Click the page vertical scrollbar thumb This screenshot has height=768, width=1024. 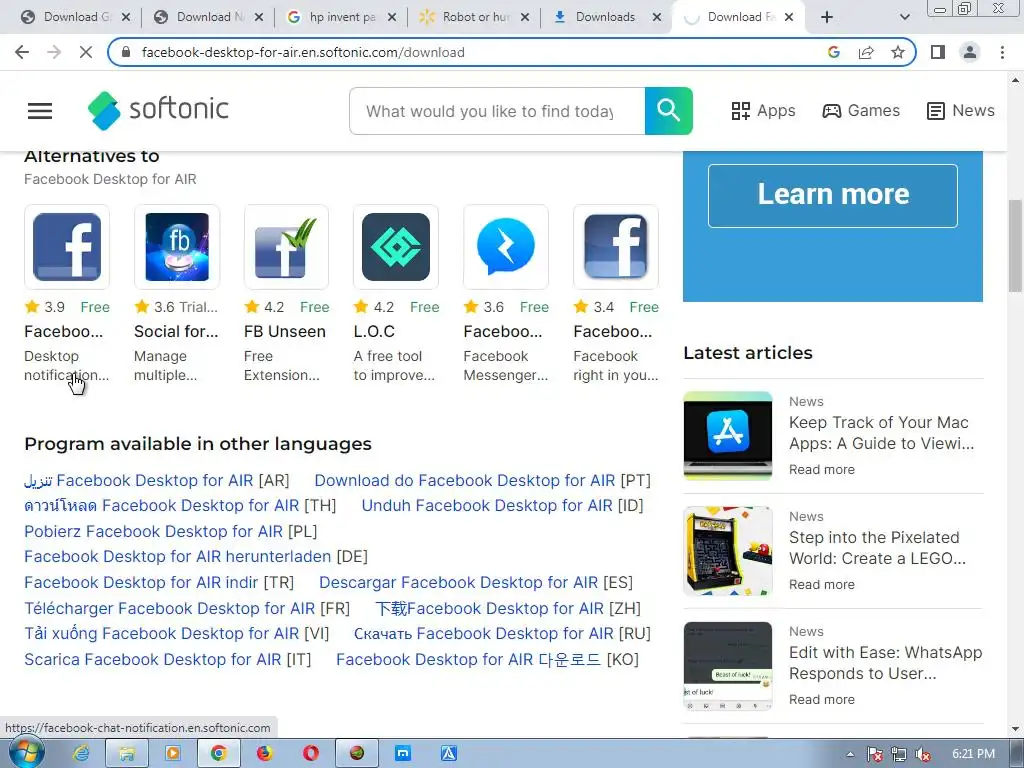(1015, 246)
